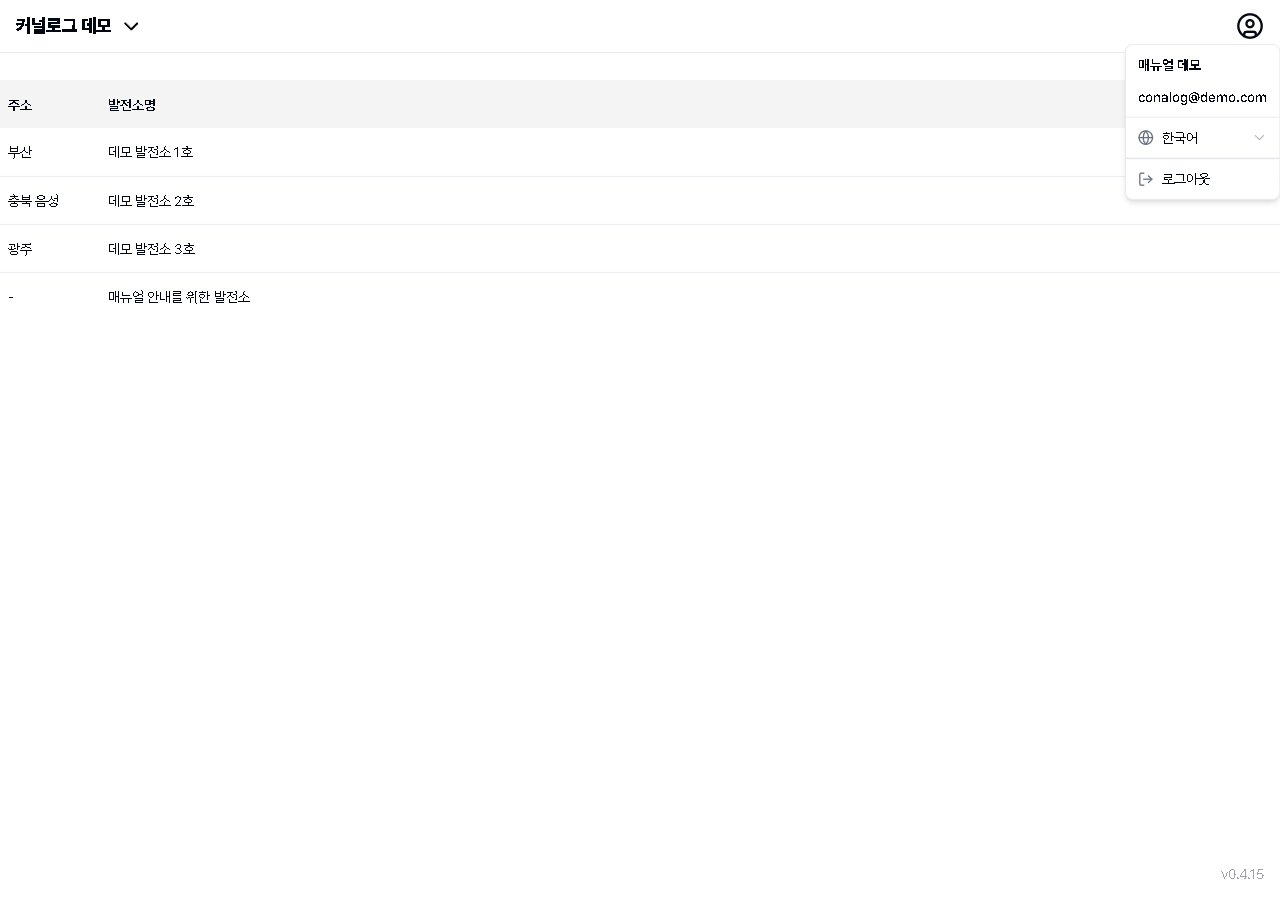Image resolution: width=1280 pixels, height=900 pixels.
Task: Select the 한국어 language option
Action: coord(1180,138)
